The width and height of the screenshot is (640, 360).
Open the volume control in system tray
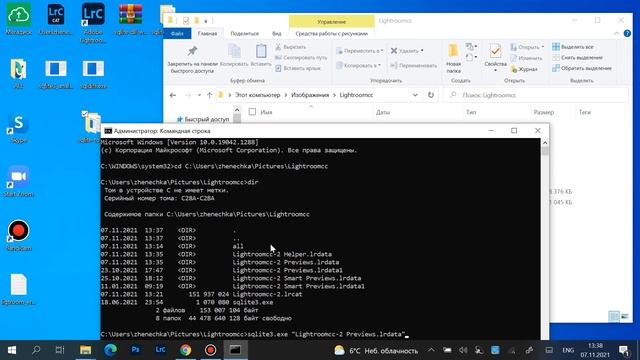463,350
